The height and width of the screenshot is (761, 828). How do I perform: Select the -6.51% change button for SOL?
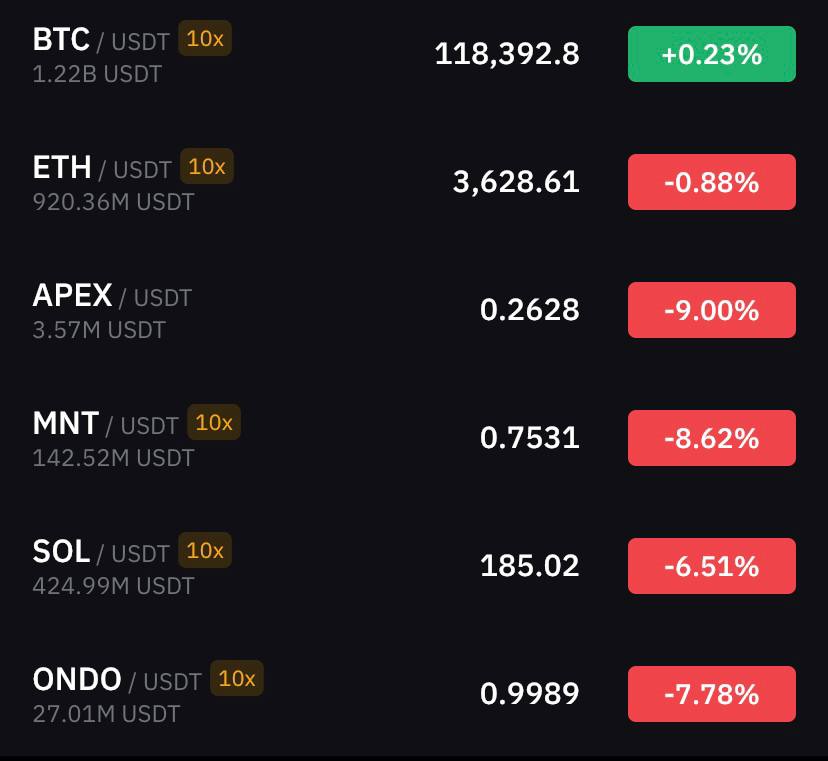[711, 566]
